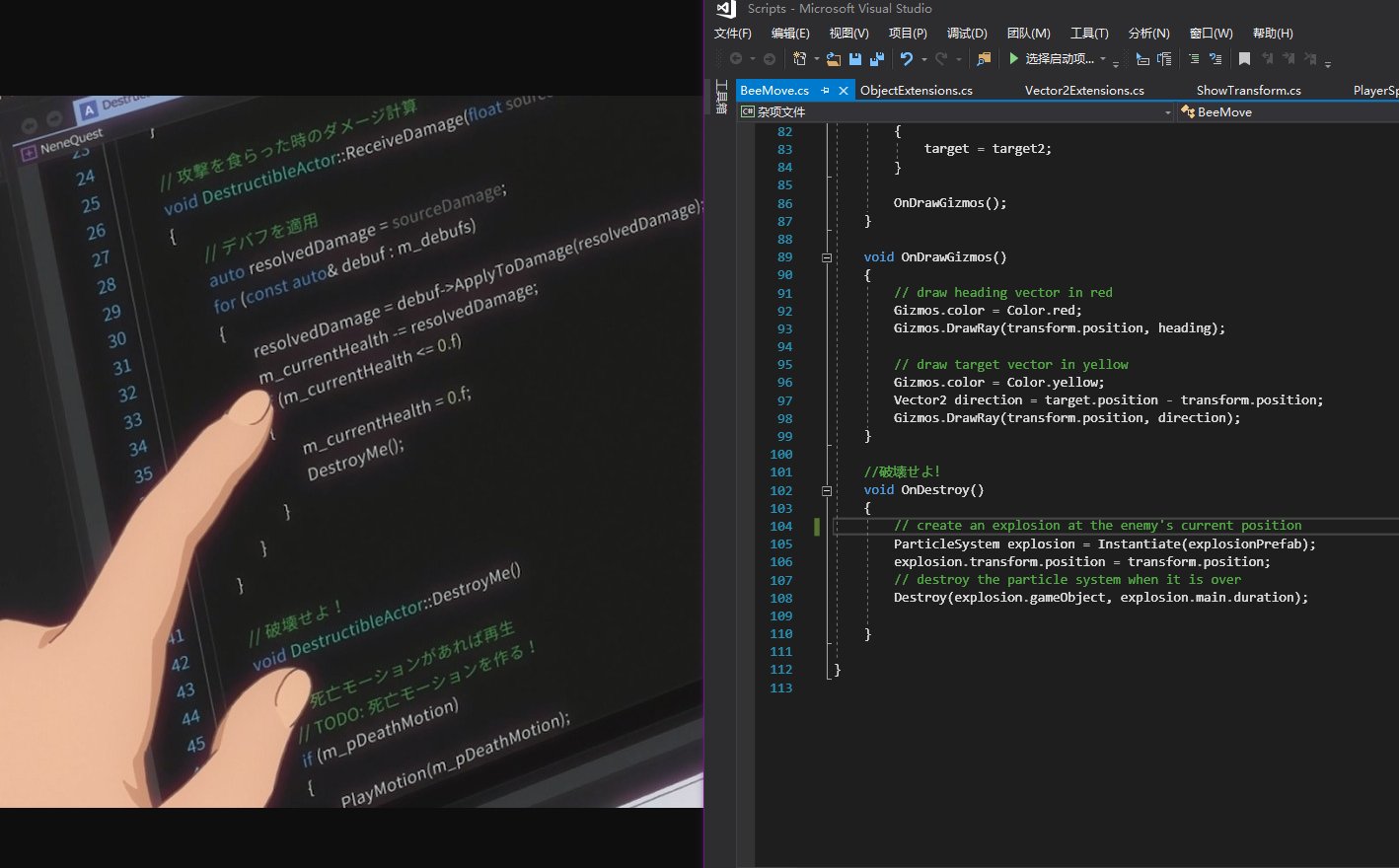Viewport: 1399px width, 868px height.
Task: Click the Save All icon
Action: (x=876, y=59)
